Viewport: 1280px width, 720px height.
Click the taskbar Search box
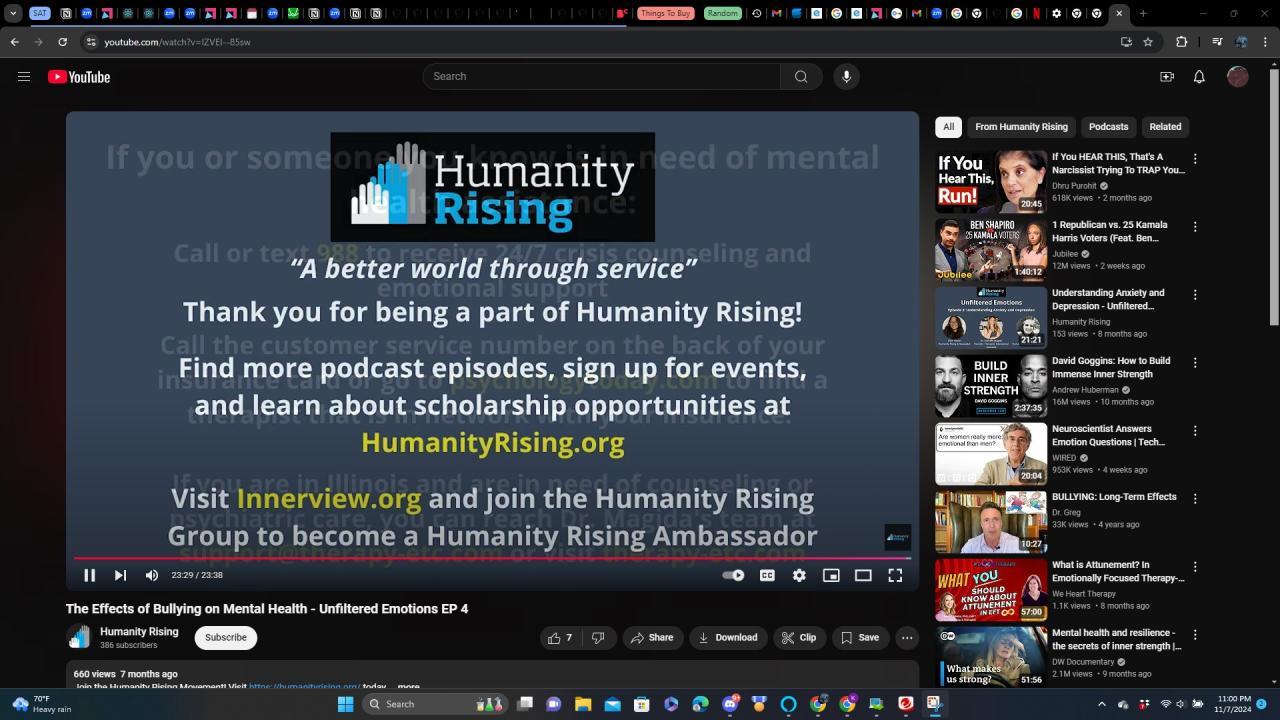(x=433, y=704)
